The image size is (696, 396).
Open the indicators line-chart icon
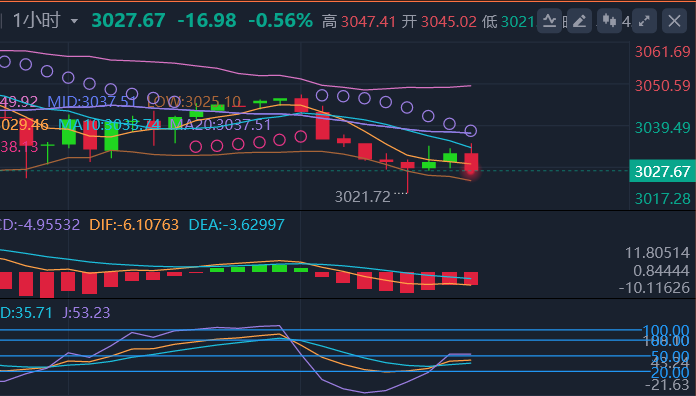point(550,21)
